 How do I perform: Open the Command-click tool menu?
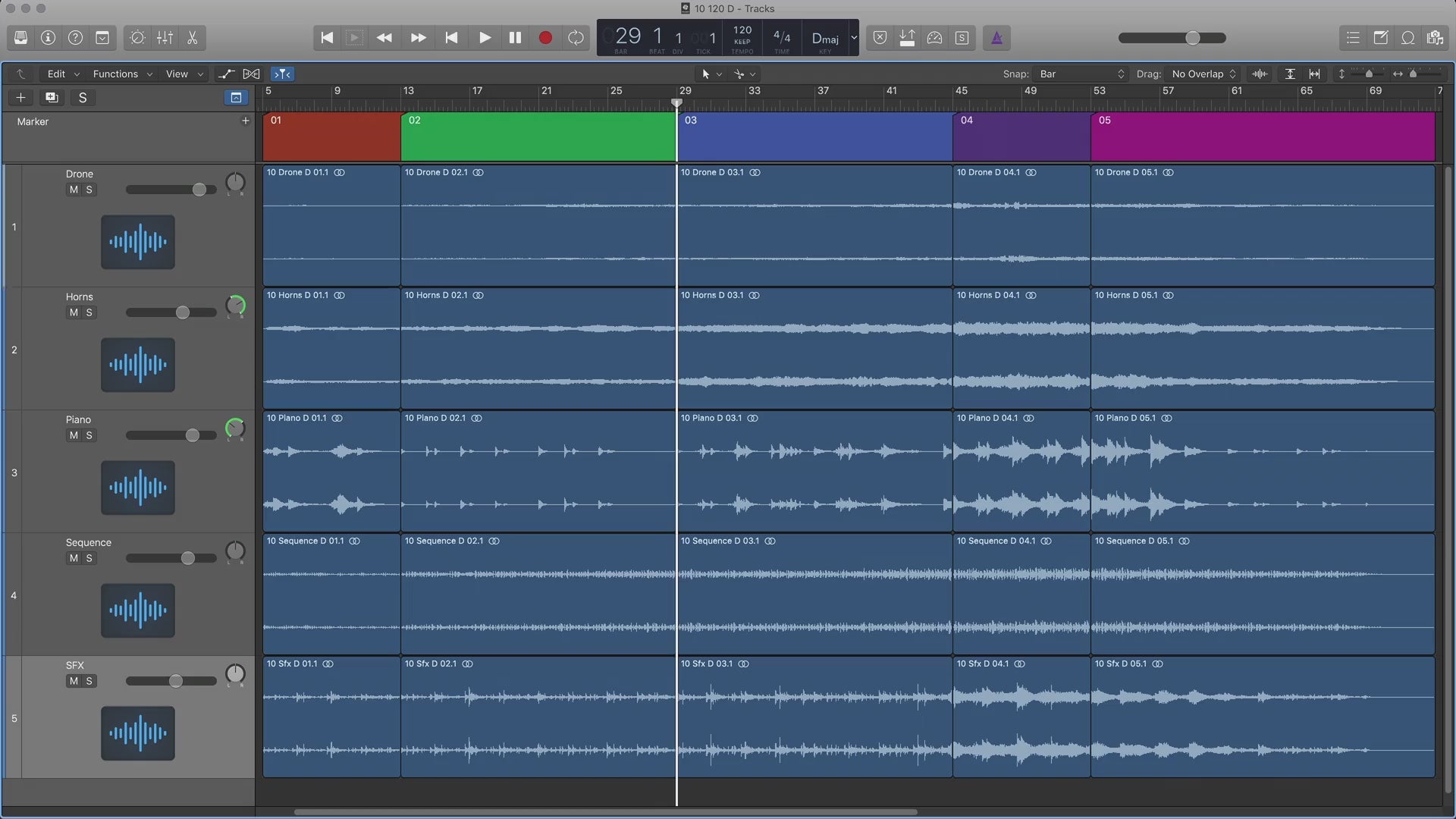[x=744, y=74]
